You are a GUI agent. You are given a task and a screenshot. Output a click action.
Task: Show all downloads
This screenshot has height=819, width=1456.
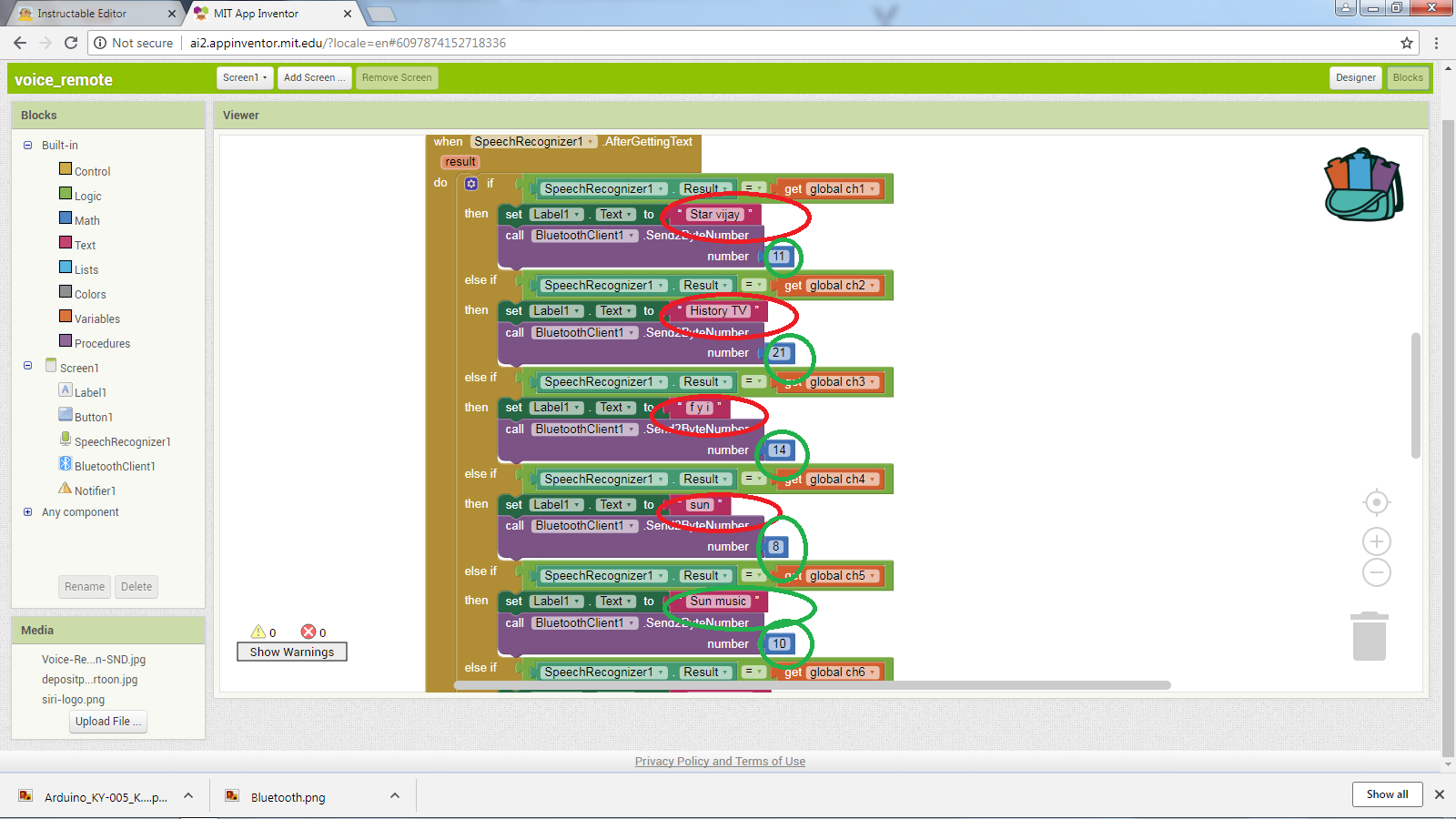click(x=1387, y=794)
